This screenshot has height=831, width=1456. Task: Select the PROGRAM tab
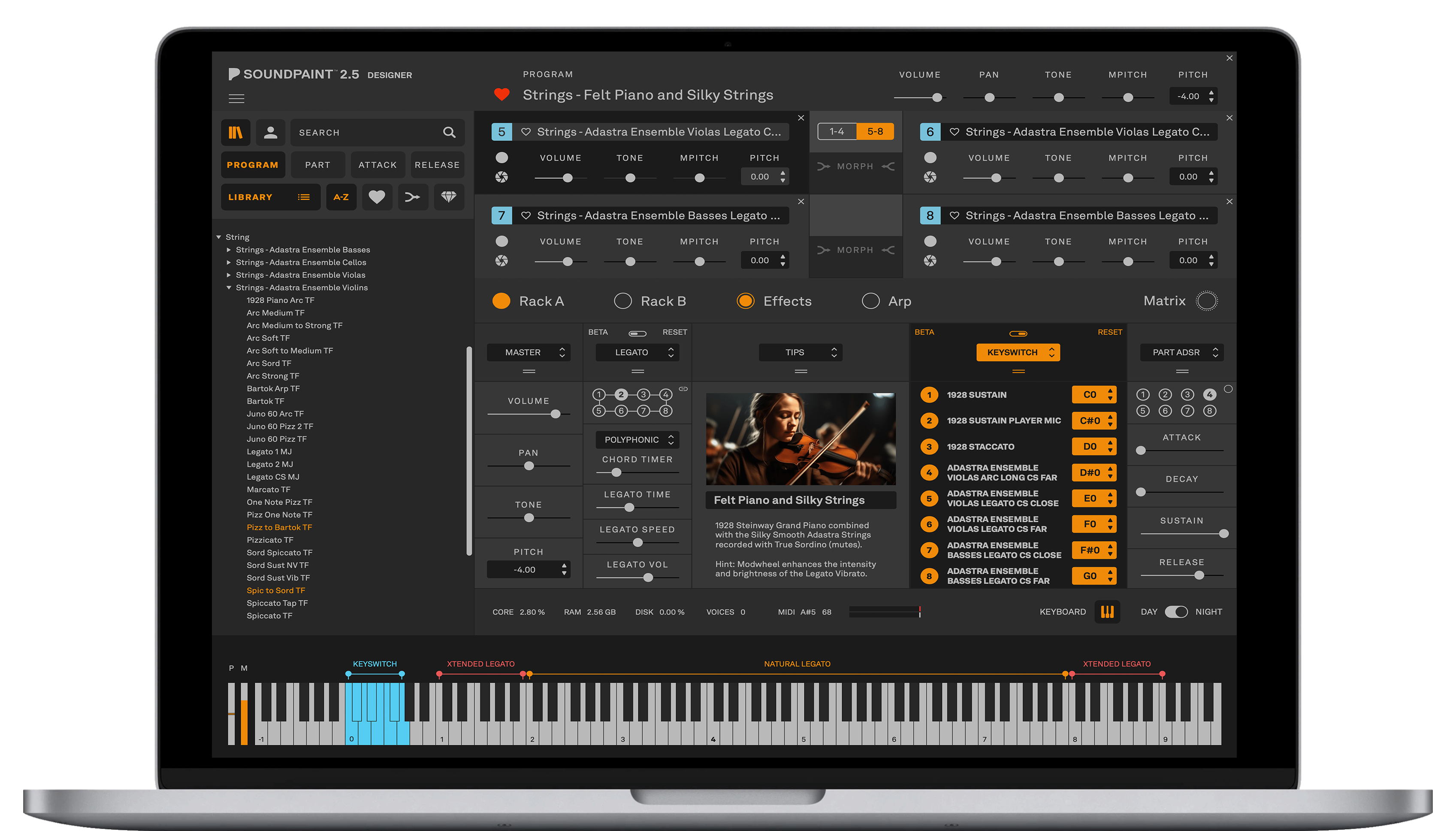252,165
